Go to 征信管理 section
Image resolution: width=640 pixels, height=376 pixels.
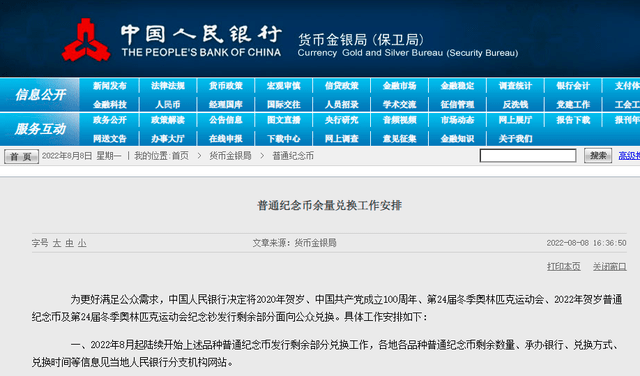(x=458, y=105)
